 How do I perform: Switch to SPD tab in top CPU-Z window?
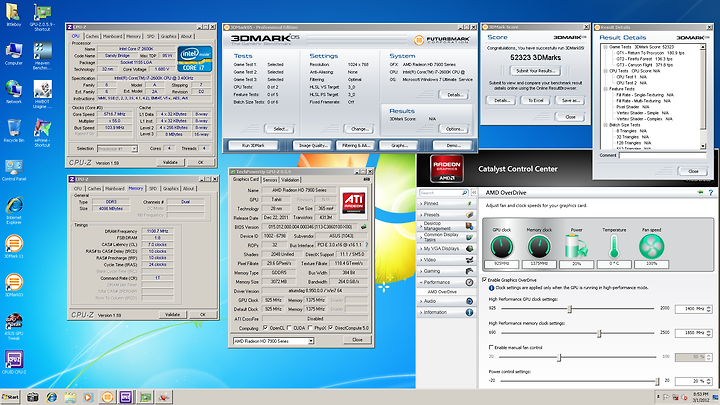click(x=151, y=36)
